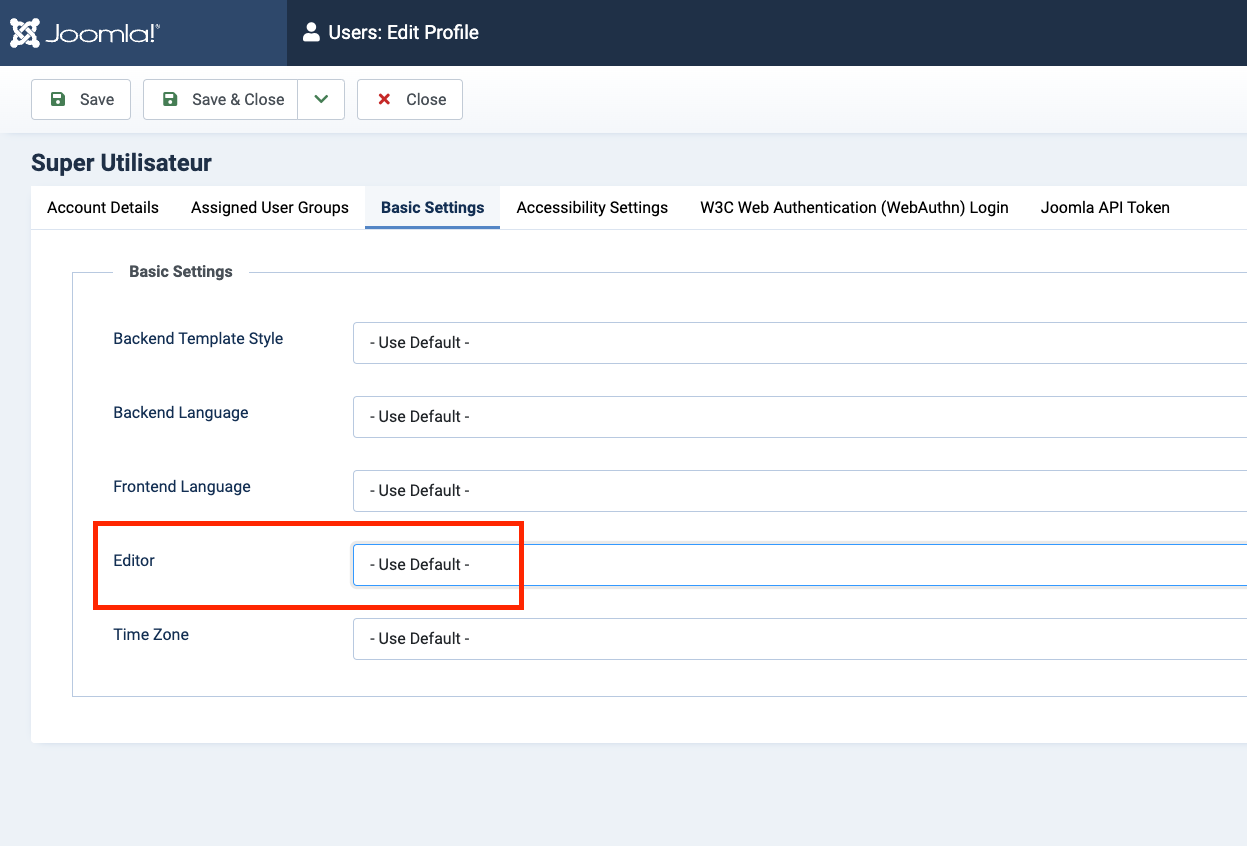
Task: Click the user icon beside Edit Profile
Action: (x=311, y=33)
